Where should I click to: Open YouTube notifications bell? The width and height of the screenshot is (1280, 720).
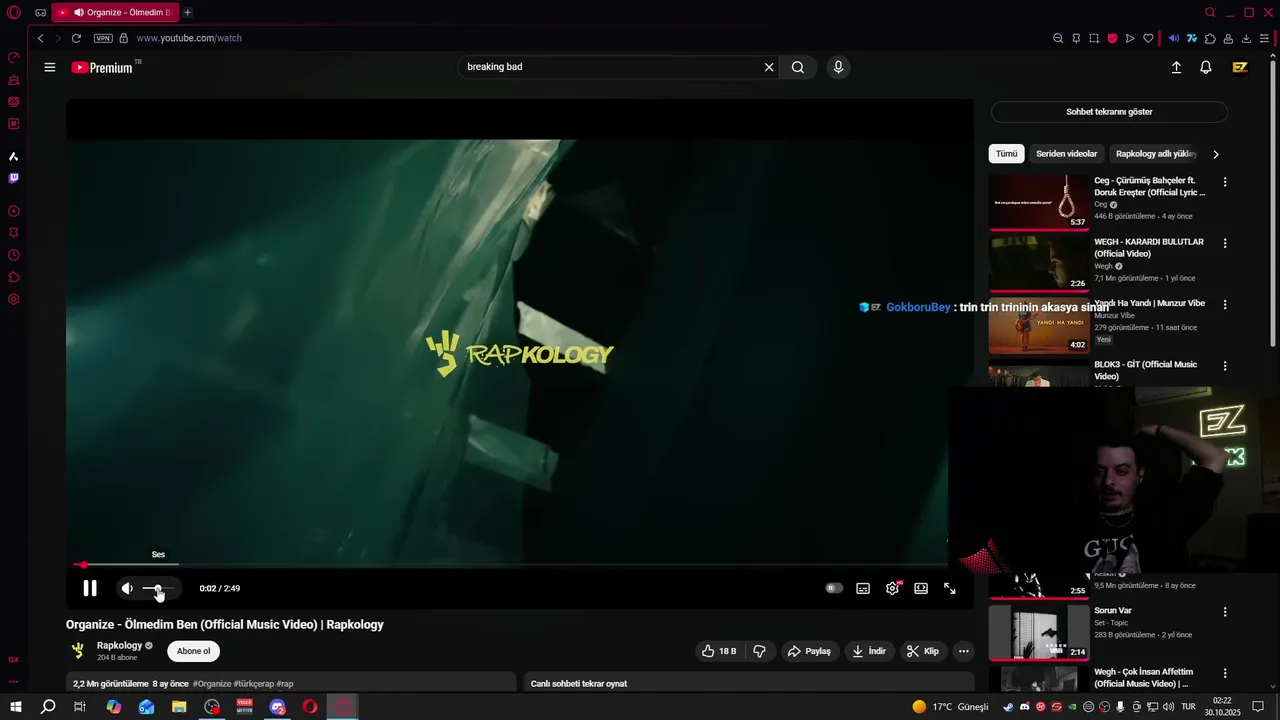1206,67
